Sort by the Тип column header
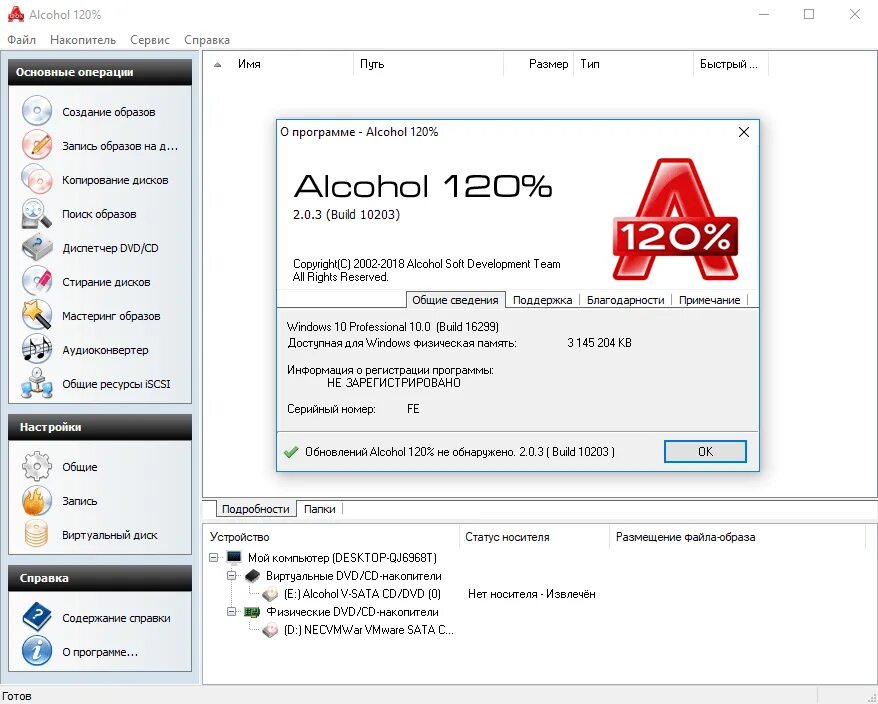Image resolution: width=878 pixels, height=704 pixels. tap(633, 64)
